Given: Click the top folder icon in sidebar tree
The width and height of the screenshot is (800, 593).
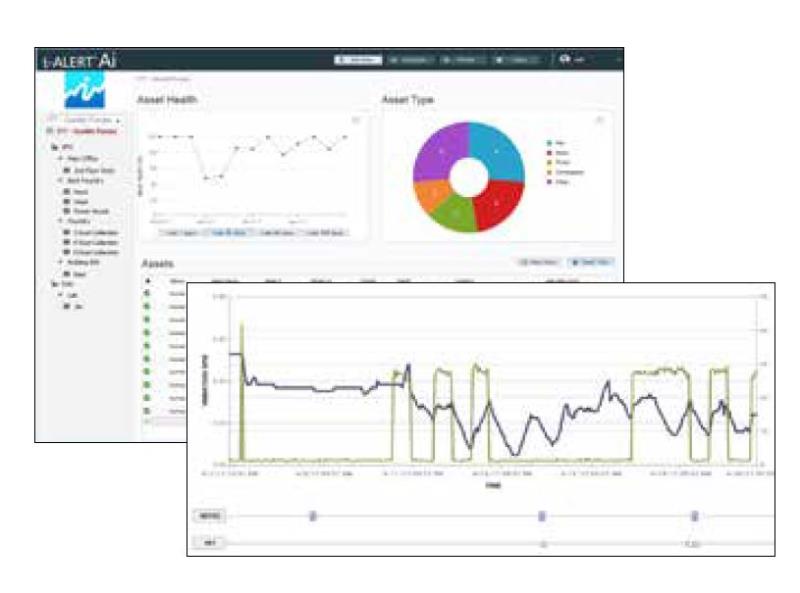Looking at the screenshot, I should point(54,146).
